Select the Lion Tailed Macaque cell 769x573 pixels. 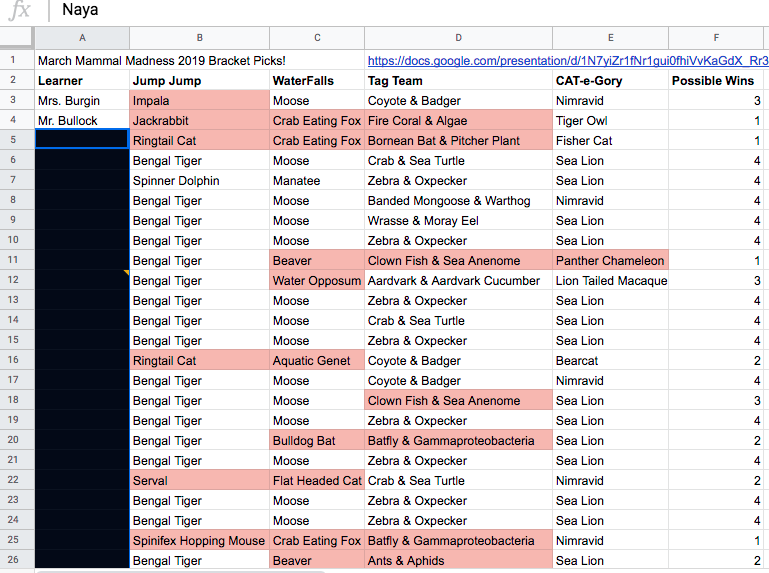click(x=611, y=281)
